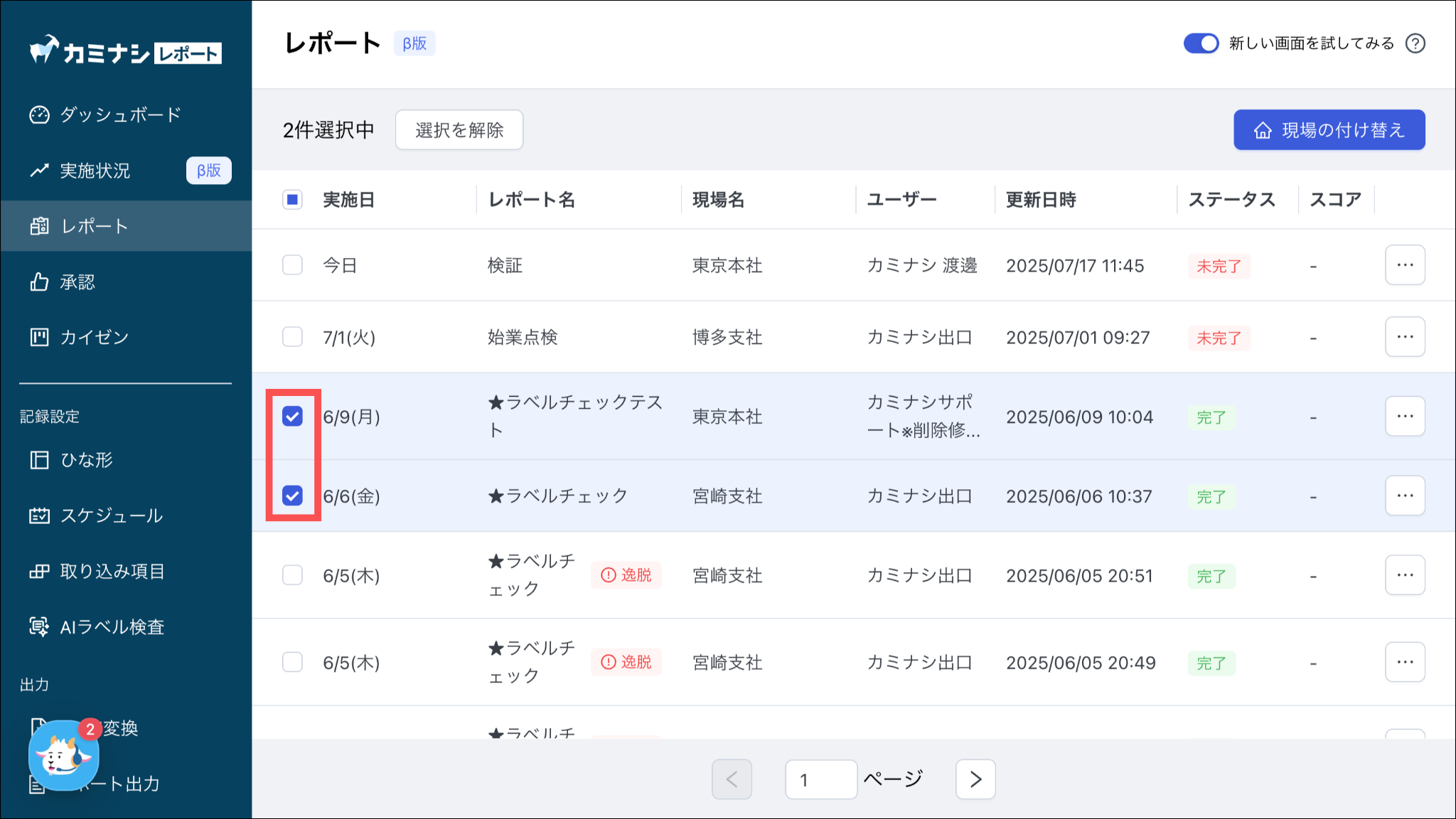The image size is (1456, 819).
Task: Check the 今日 検証 row checkbox
Action: (292, 265)
